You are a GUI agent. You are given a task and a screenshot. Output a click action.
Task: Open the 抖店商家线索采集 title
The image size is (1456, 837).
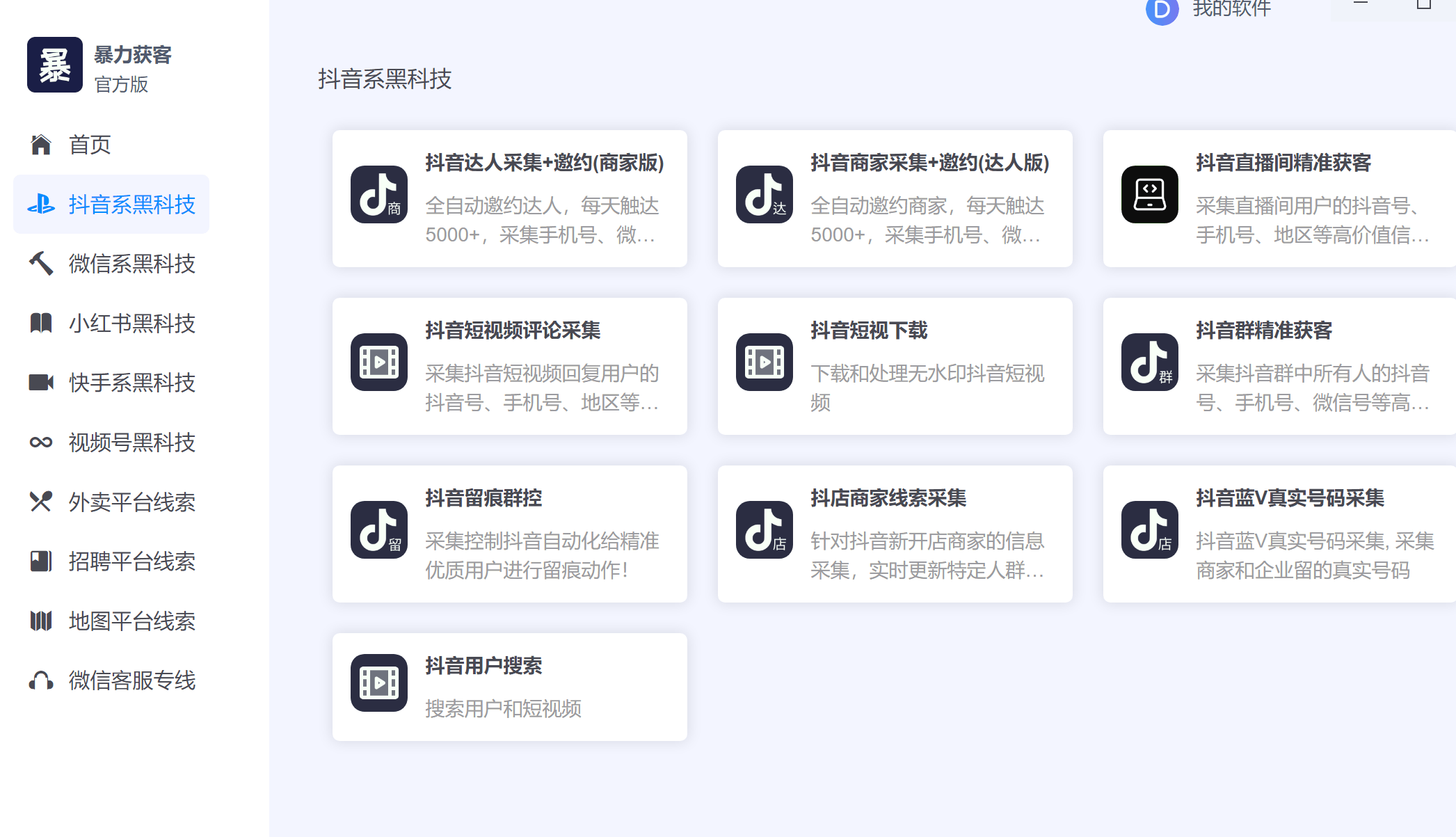888,498
